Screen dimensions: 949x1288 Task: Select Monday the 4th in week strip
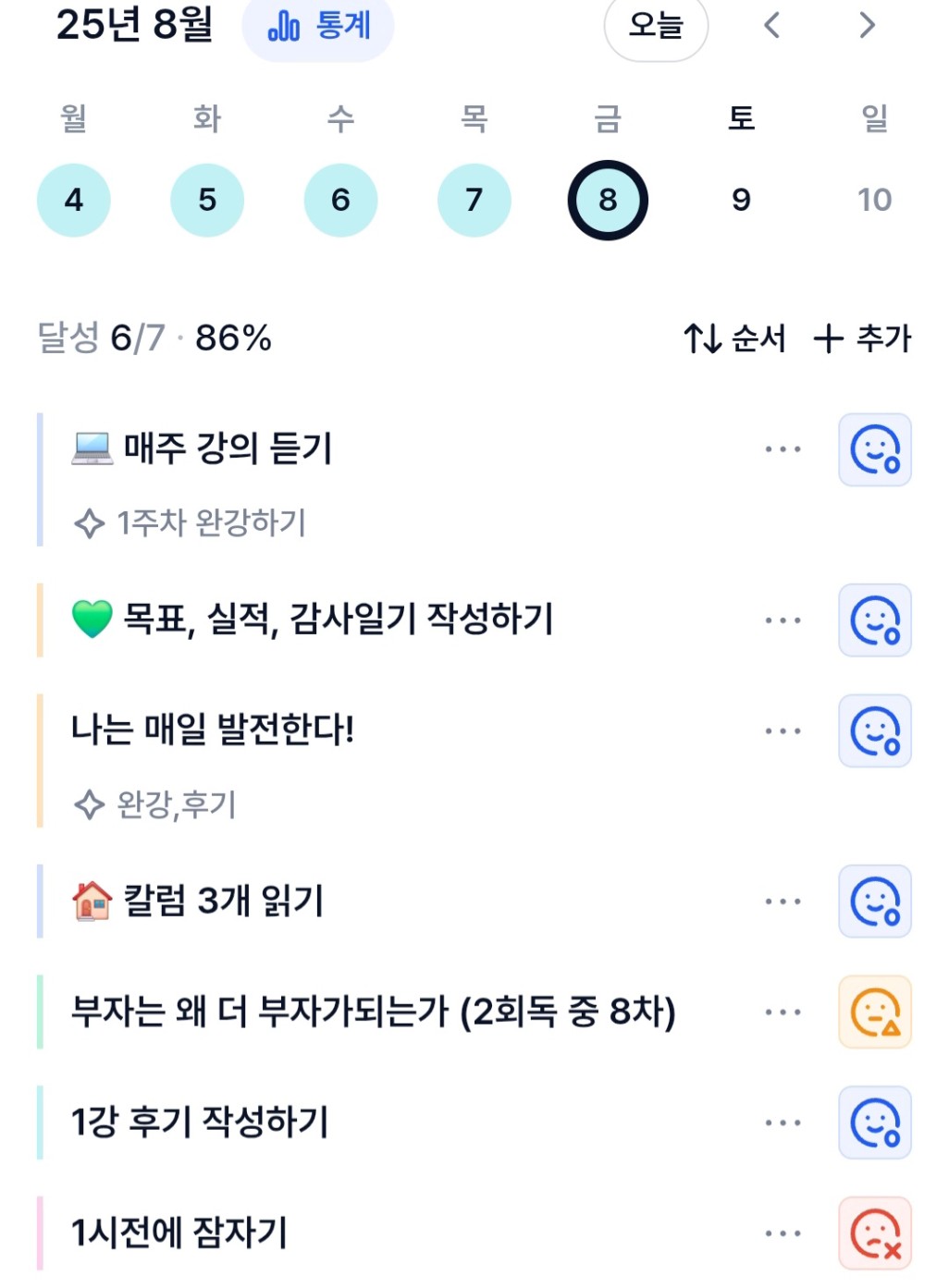[74, 200]
